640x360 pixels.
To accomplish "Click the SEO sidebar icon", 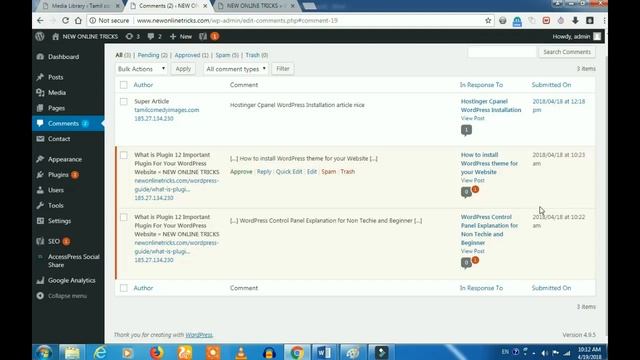I will click(40, 241).
